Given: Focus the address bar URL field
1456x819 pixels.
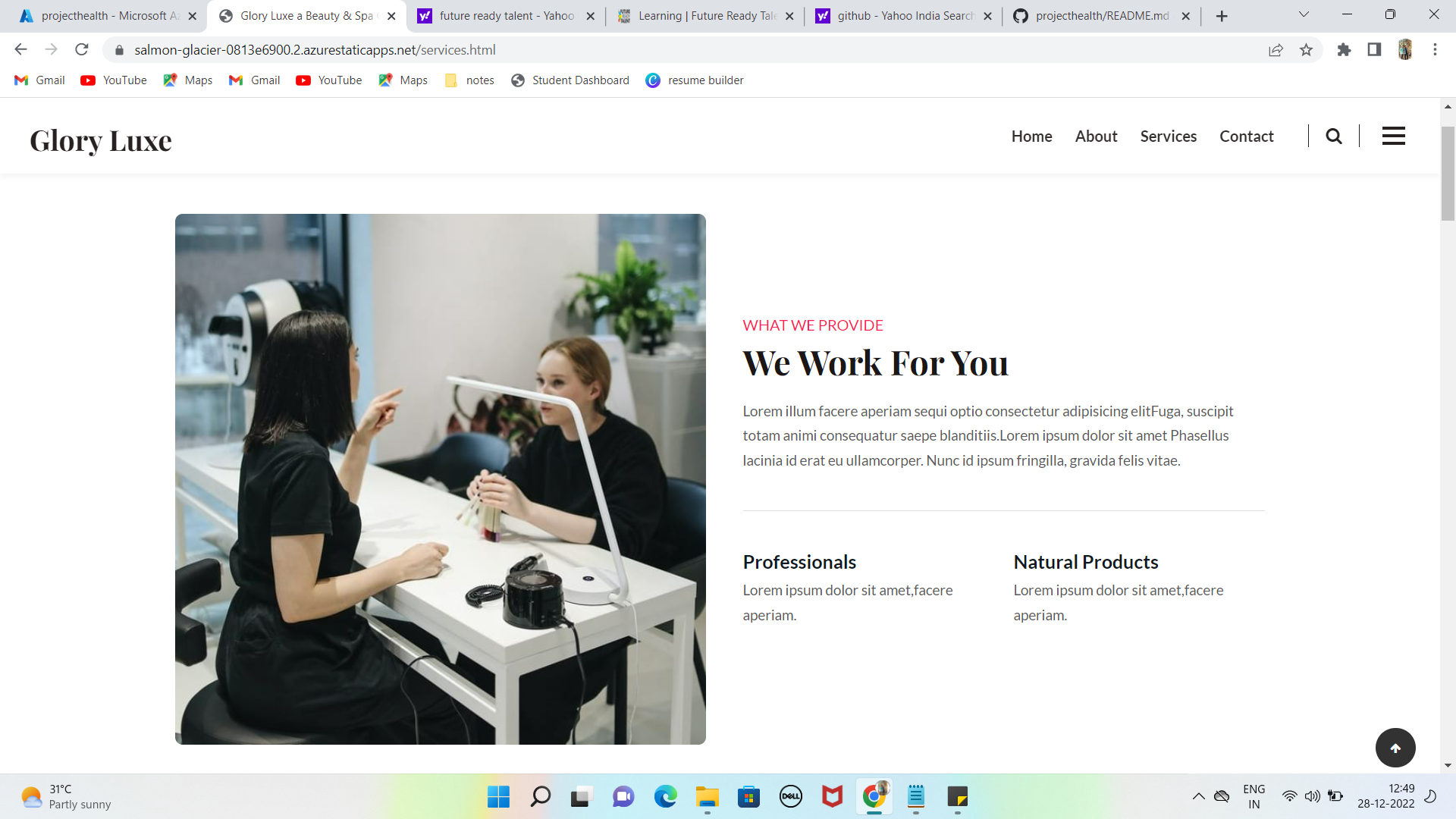Looking at the screenshot, I should pos(682,50).
